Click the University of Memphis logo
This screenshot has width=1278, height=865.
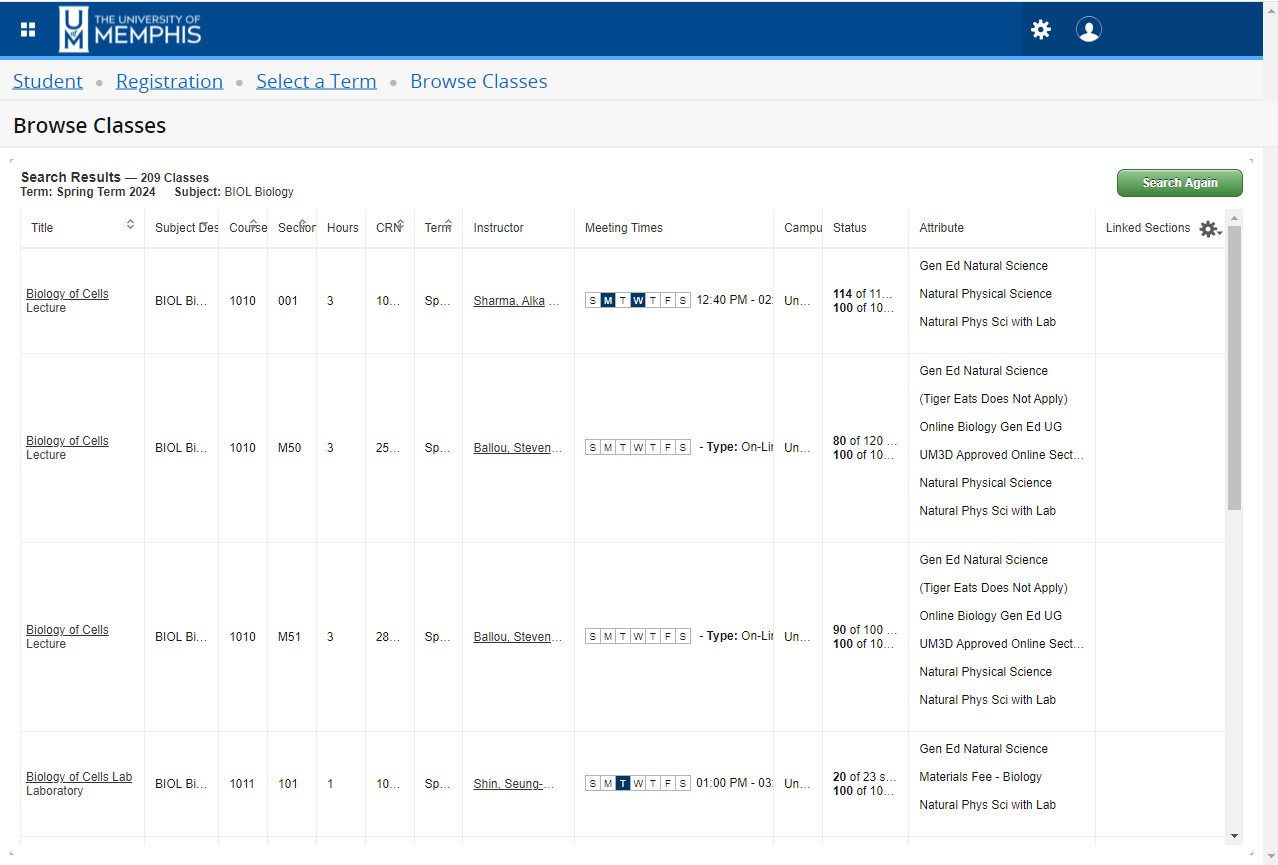pyautogui.click(x=131, y=30)
